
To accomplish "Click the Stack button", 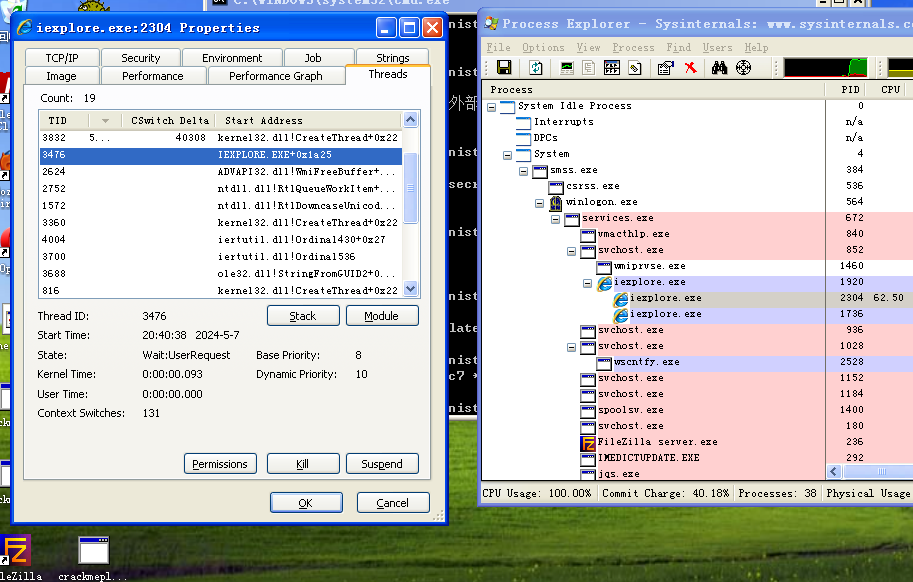I will coord(303,316).
